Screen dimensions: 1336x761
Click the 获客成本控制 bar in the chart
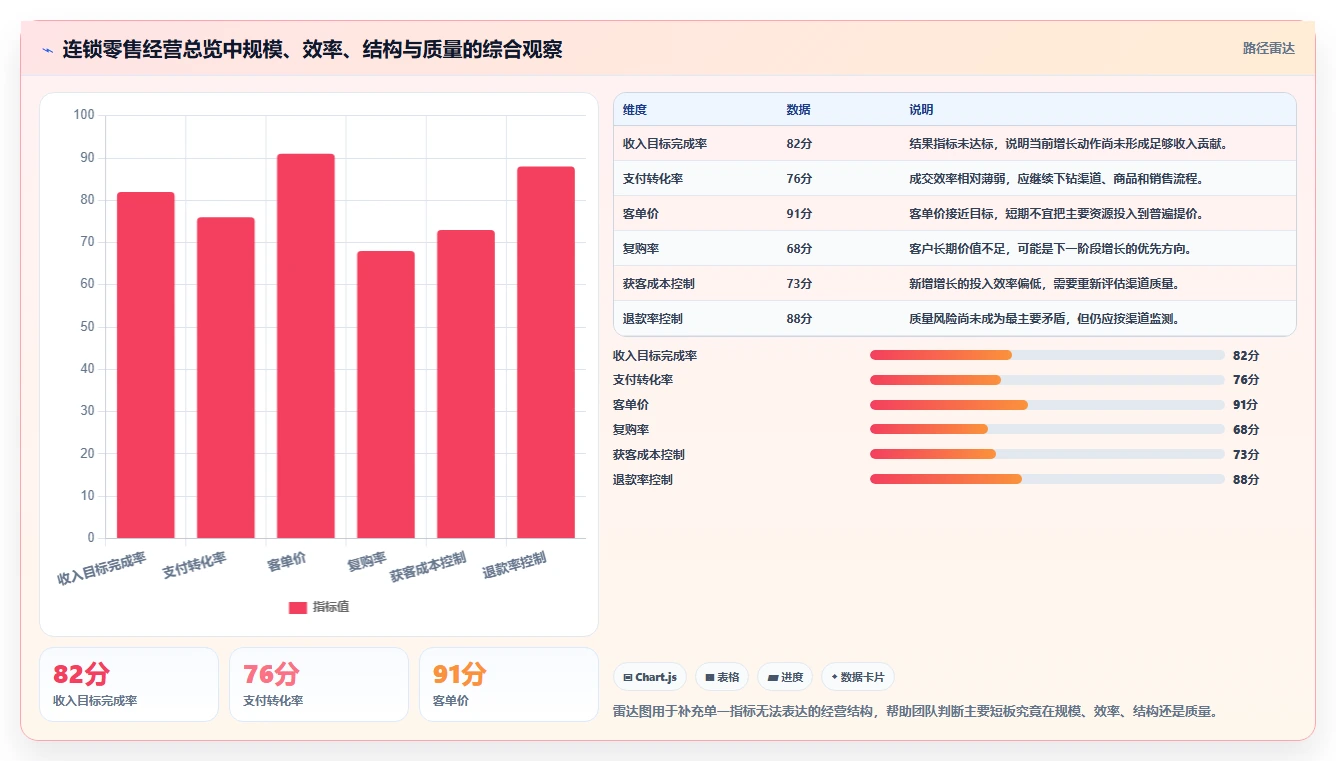coord(466,384)
